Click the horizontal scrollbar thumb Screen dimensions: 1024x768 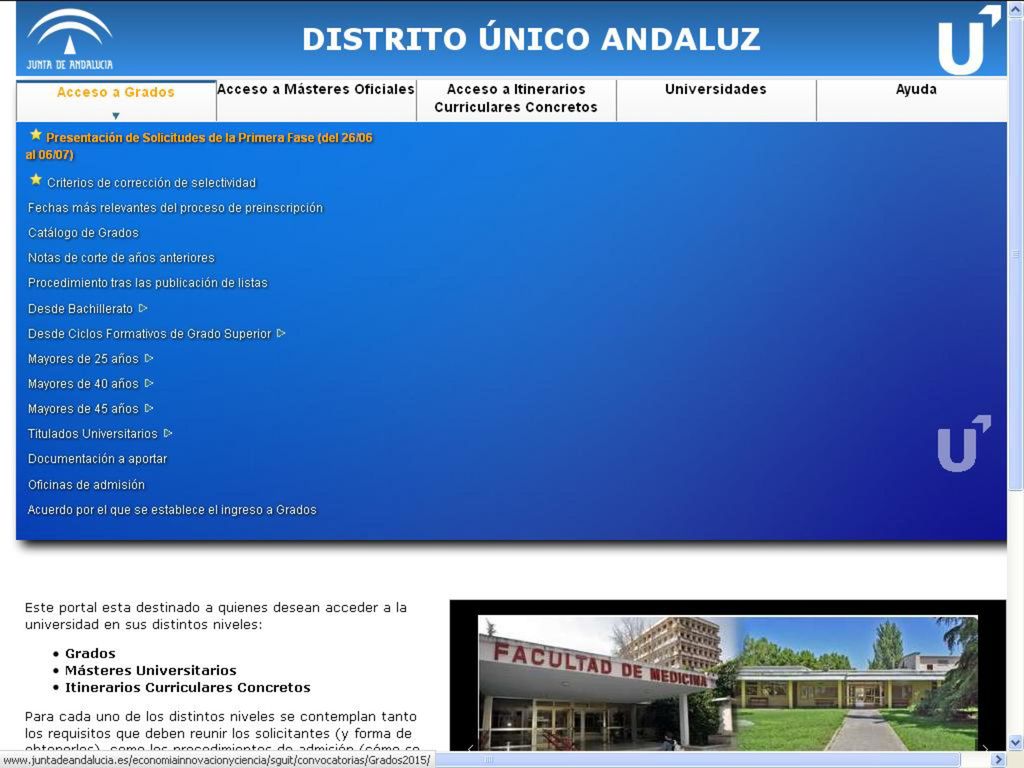tap(697, 760)
